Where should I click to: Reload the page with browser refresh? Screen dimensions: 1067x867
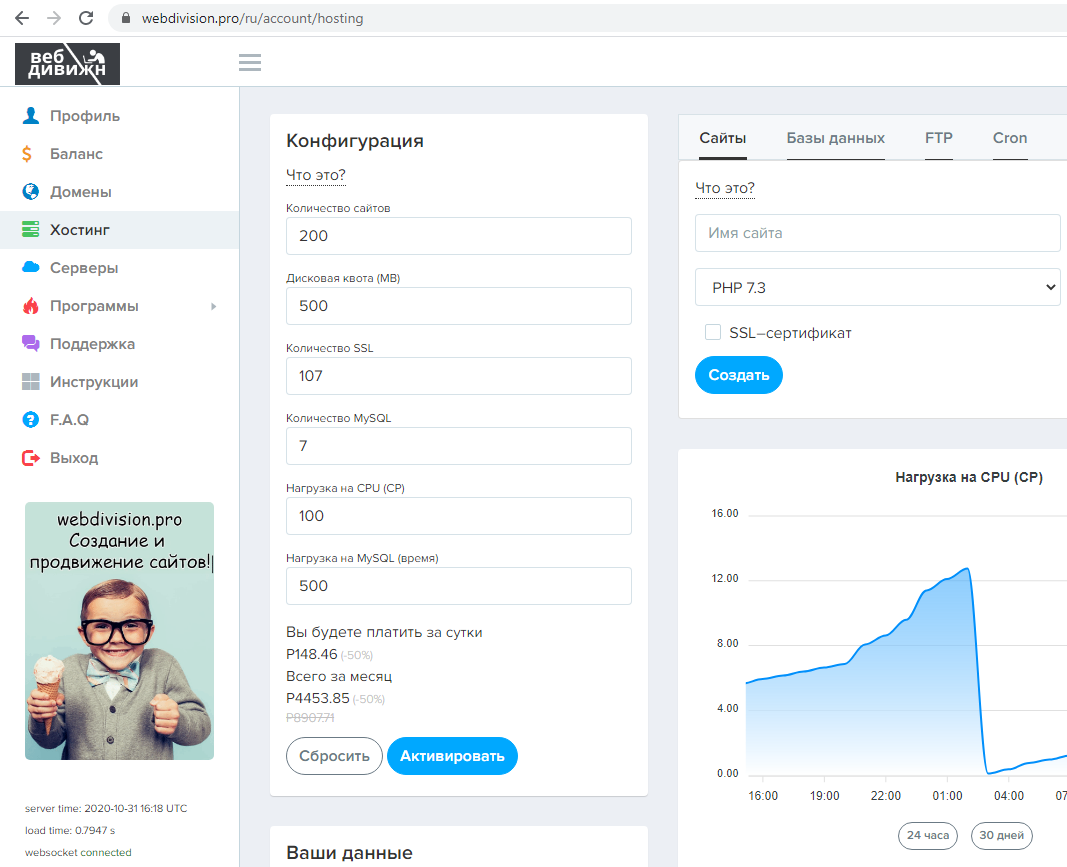86,18
